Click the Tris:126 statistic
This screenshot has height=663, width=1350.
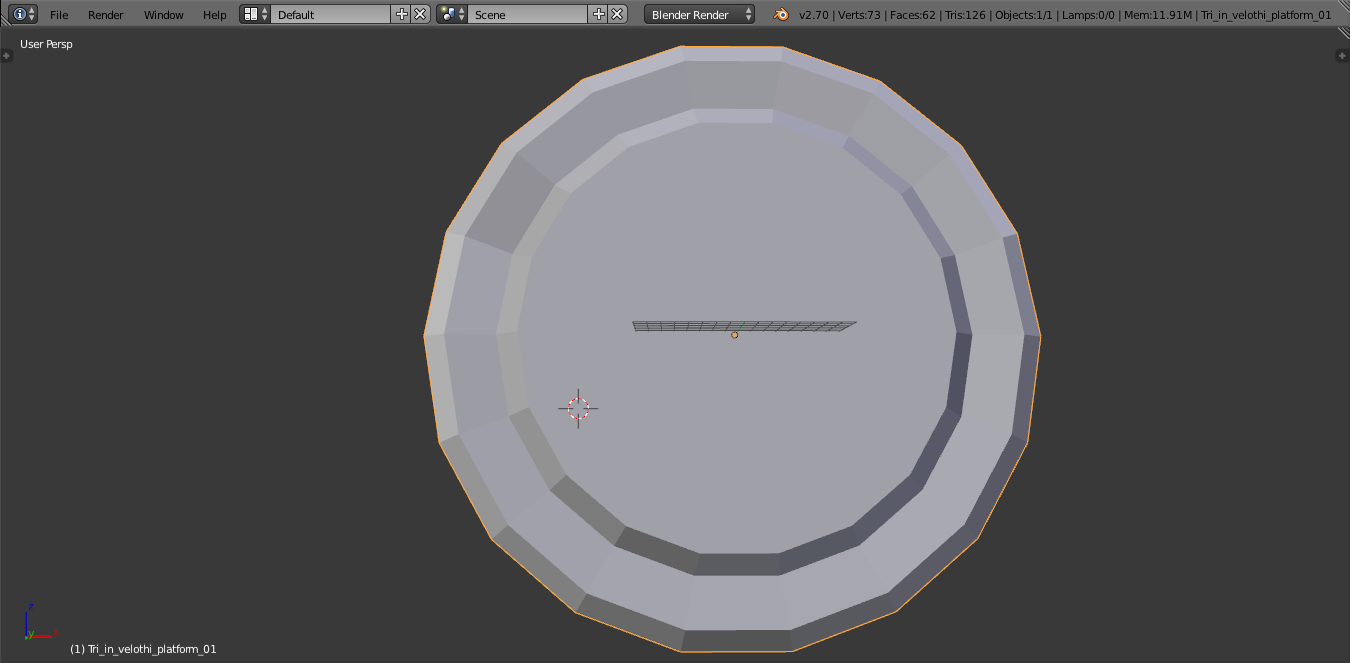pos(967,15)
